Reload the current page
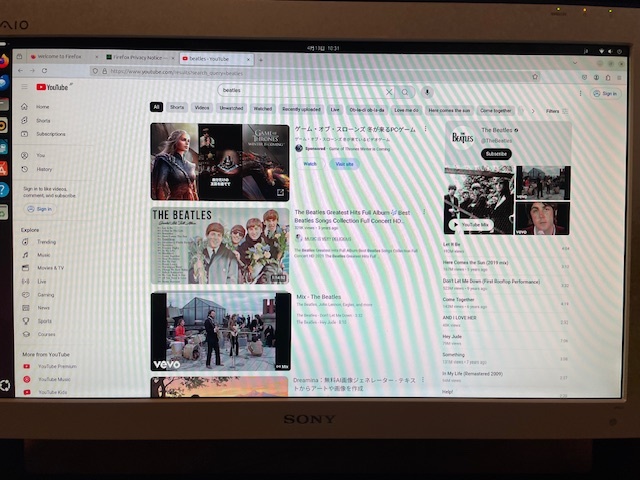Viewport: 640px width, 480px height. click(44, 71)
